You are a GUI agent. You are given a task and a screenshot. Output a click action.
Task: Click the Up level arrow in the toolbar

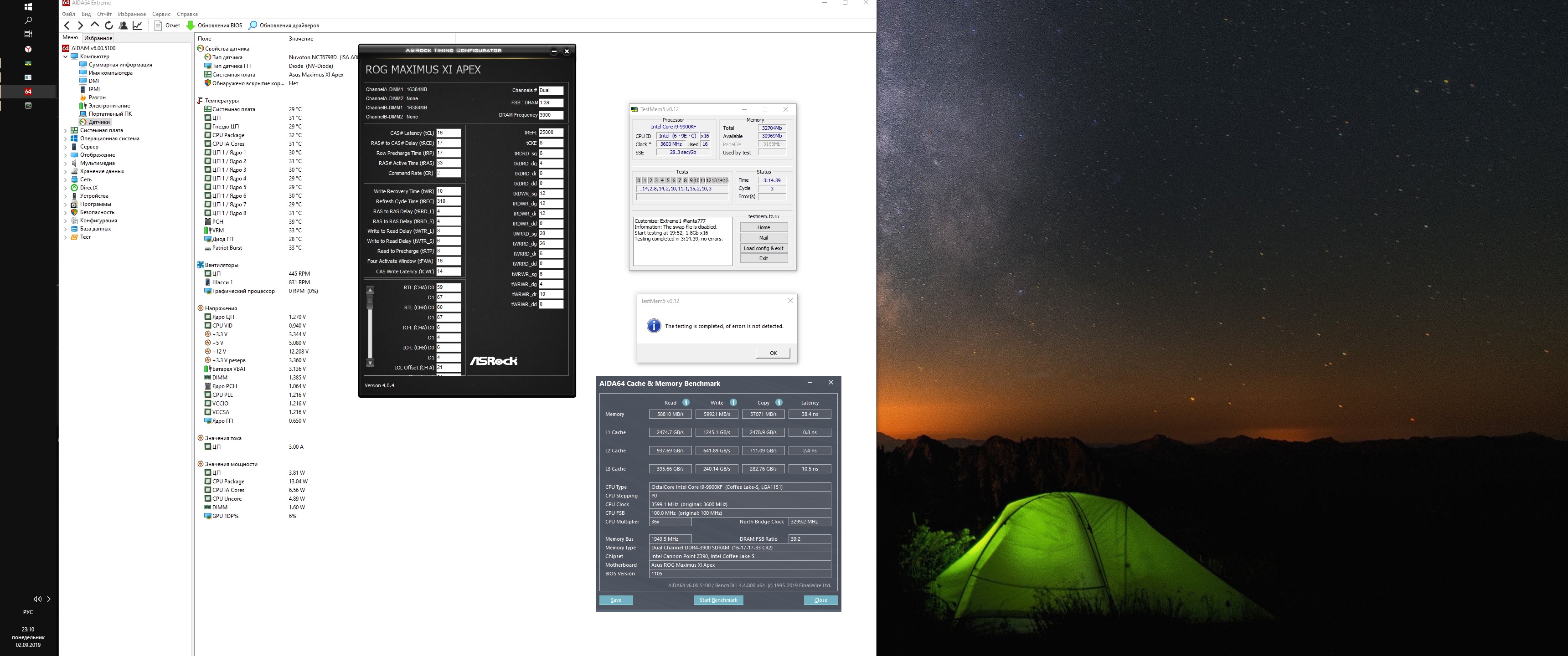coord(94,25)
